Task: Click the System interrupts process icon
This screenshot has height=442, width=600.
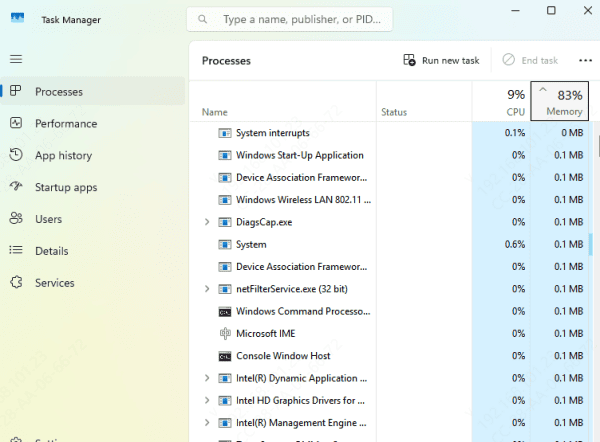Action: click(225, 133)
